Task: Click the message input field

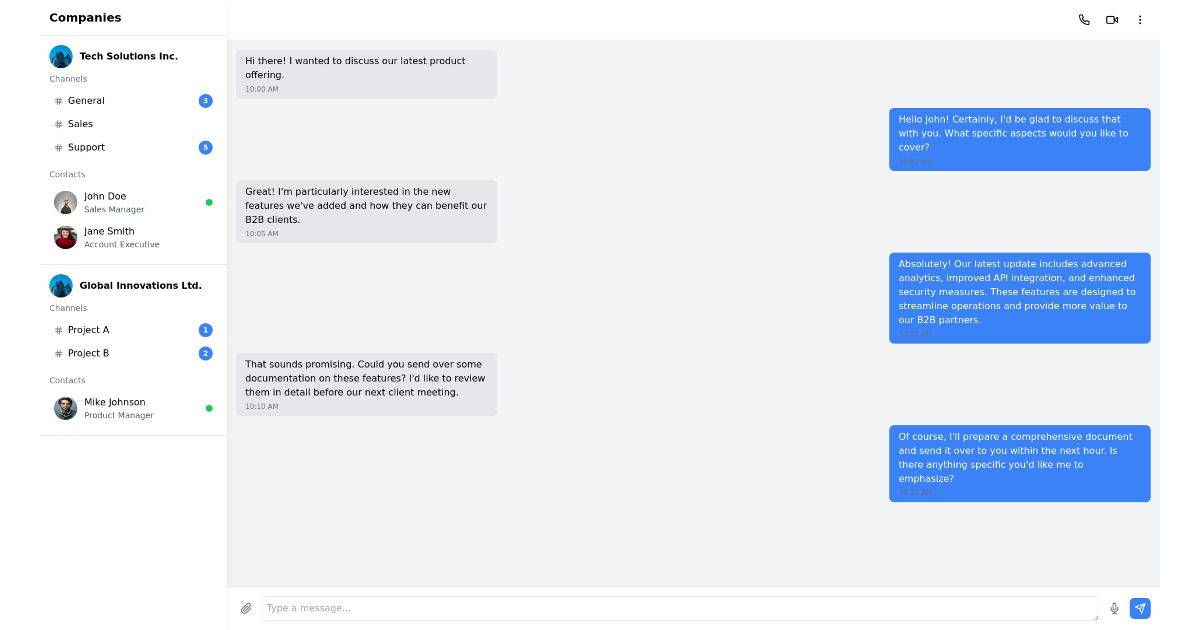Action: pyautogui.click(x=680, y=608)
